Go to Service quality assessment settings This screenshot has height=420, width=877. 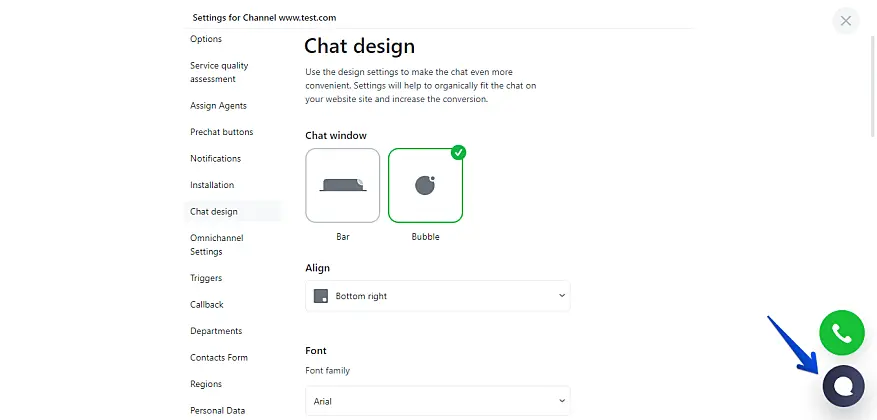219,72
